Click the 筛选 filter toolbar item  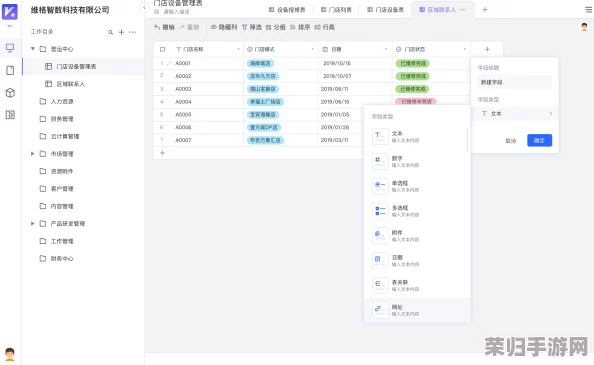(252, 27)
